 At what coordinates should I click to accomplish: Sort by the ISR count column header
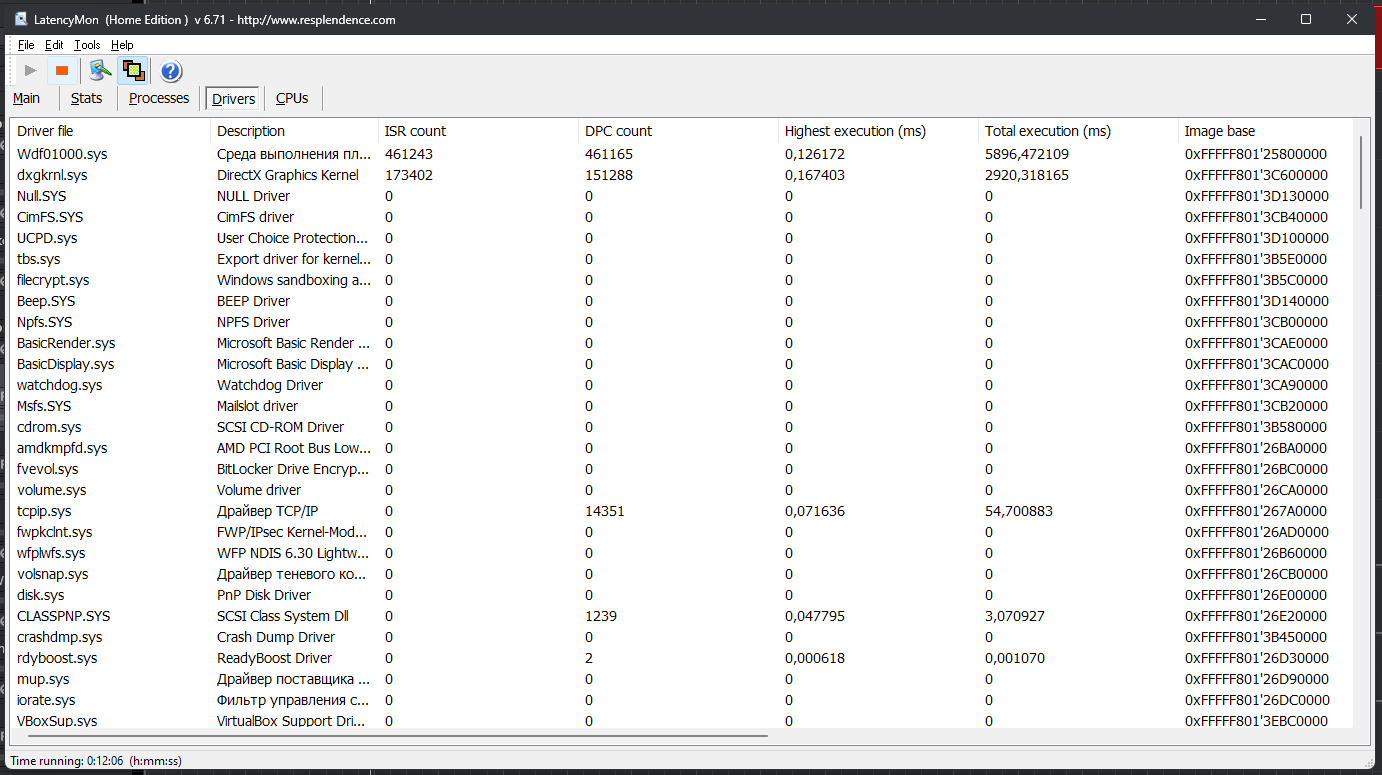coord(478,131)
